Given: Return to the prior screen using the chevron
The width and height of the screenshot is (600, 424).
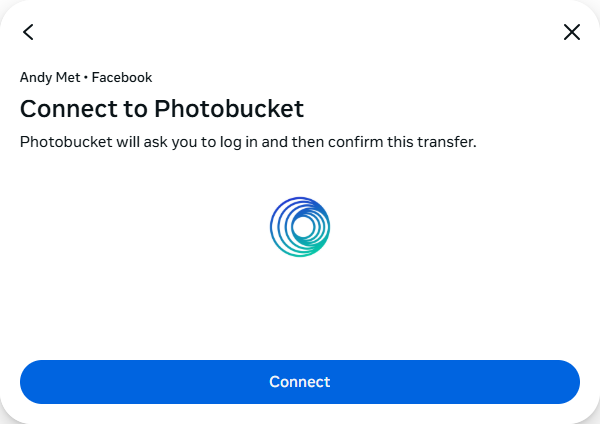Looking at the screenshot, I should click(28, 32).
